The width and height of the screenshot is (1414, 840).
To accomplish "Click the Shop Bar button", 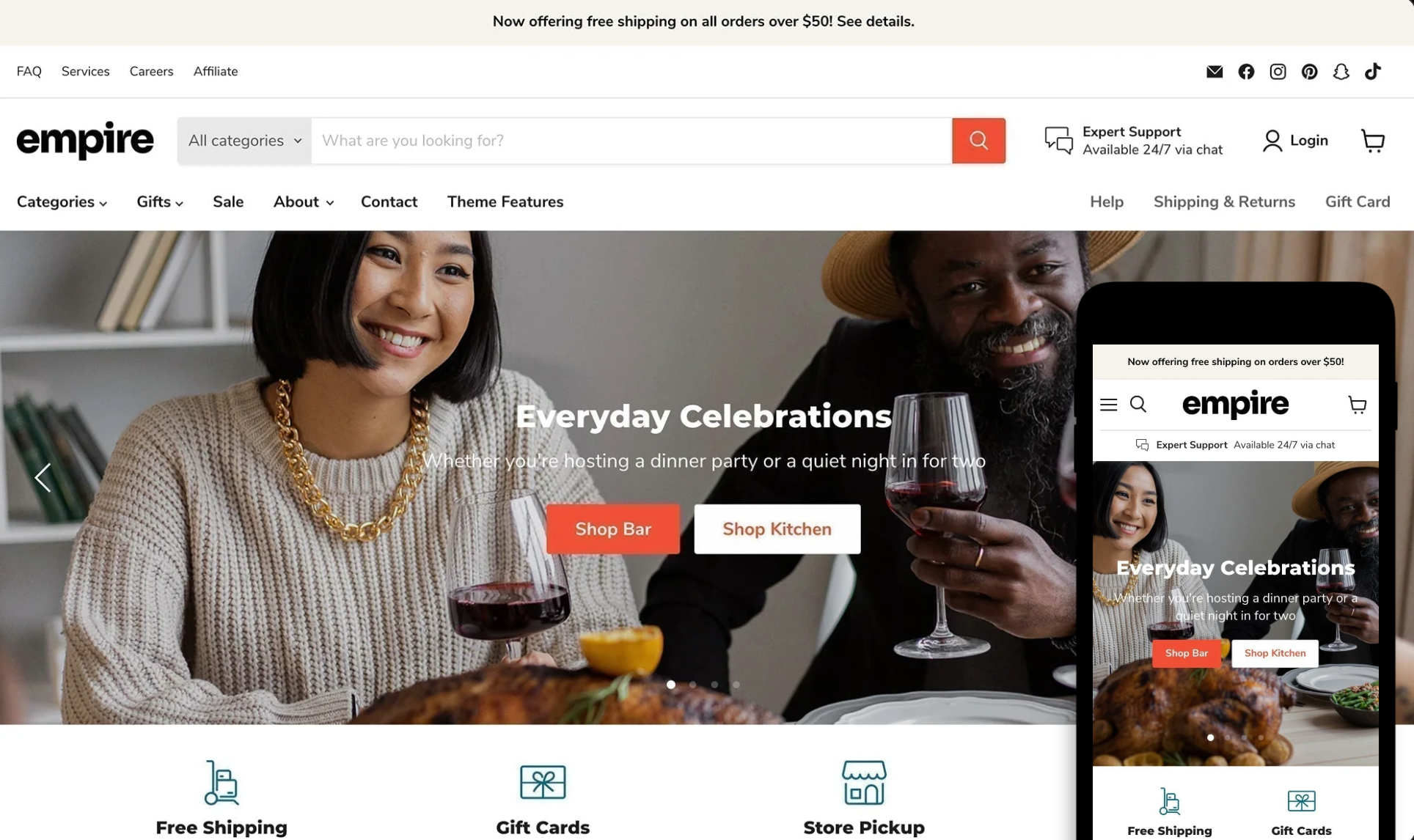I will pos(612,528).
